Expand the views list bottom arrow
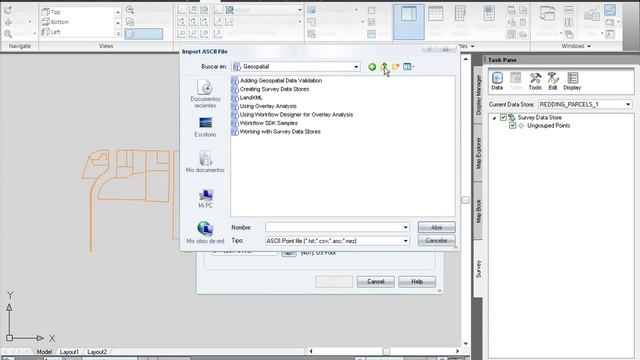Viewport: 640px width, 360px height. click(x=118, y=33)
